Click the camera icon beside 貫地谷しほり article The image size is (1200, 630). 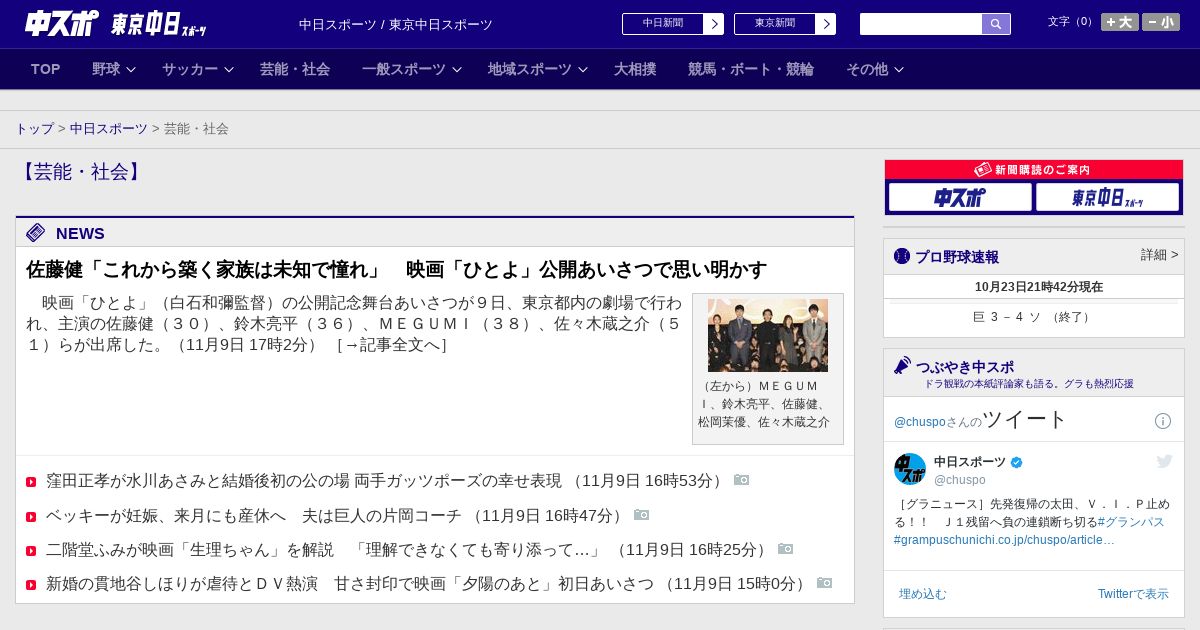click(824, 583)
